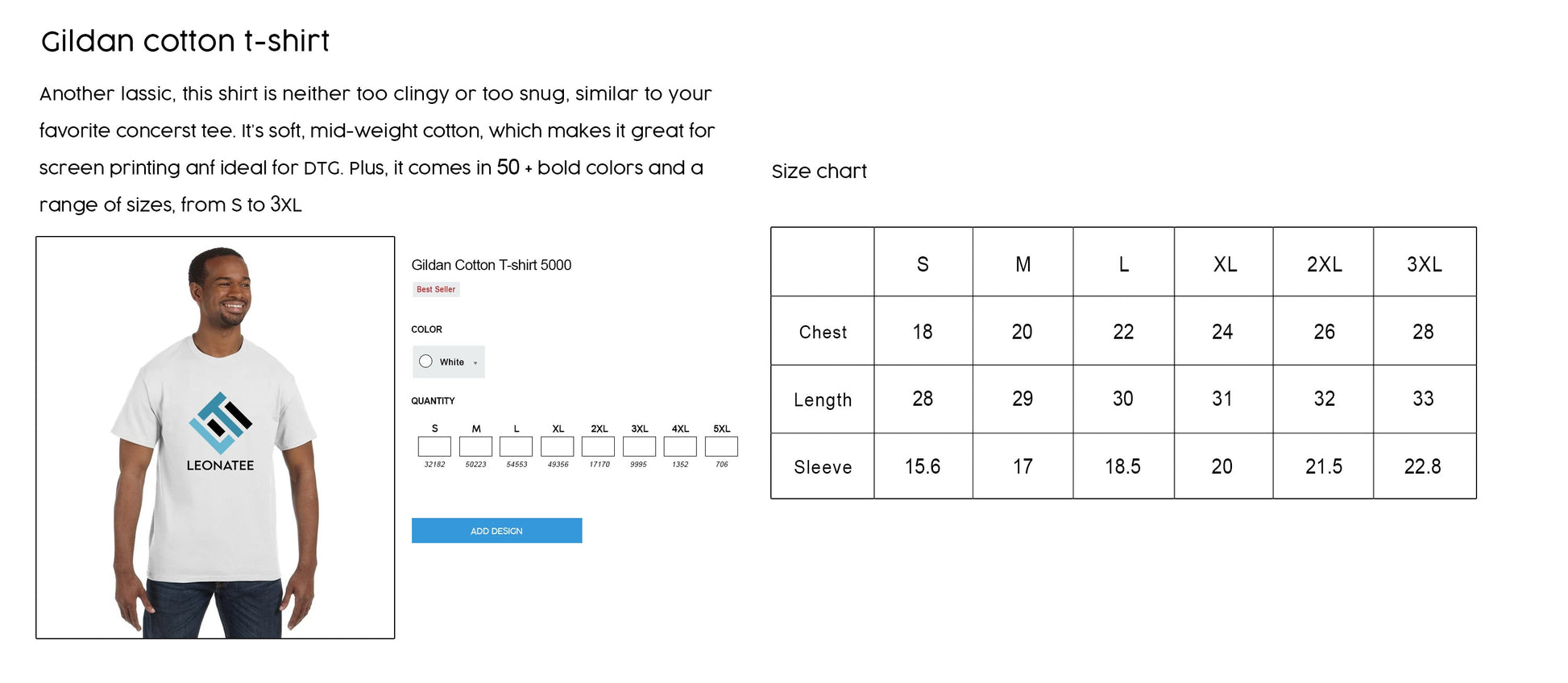Focus the 5XL size quantity field
This screenshot has width=1568, height=683.
pyautogui.click(x=721, y=446)
